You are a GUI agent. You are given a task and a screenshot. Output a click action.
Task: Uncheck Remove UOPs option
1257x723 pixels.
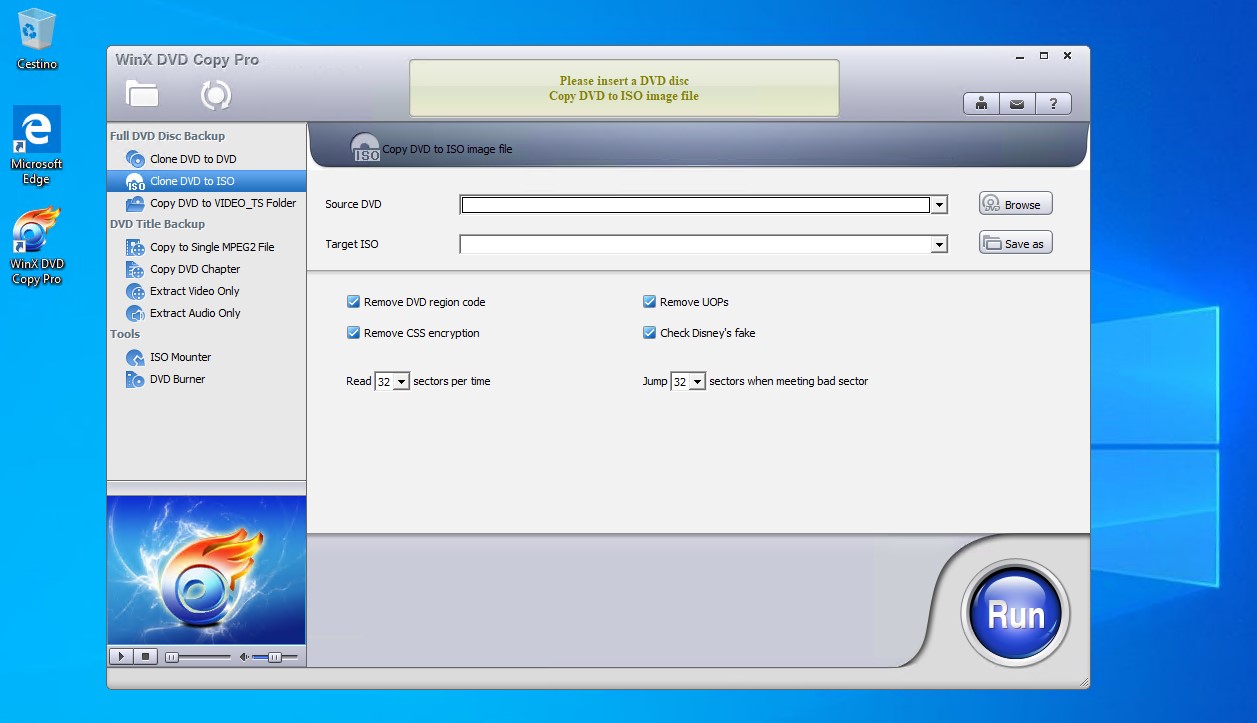(x=649, y=302)
